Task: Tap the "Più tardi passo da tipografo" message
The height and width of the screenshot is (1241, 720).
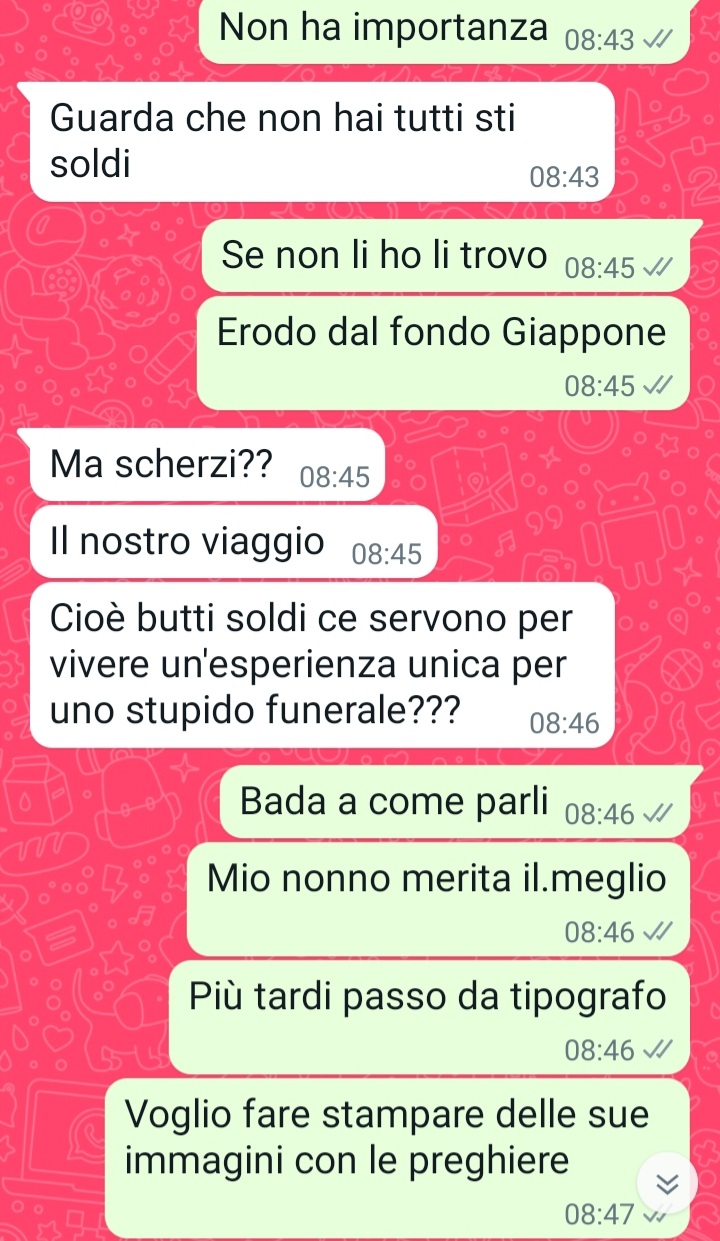Action: click(x=429, y=1017)
